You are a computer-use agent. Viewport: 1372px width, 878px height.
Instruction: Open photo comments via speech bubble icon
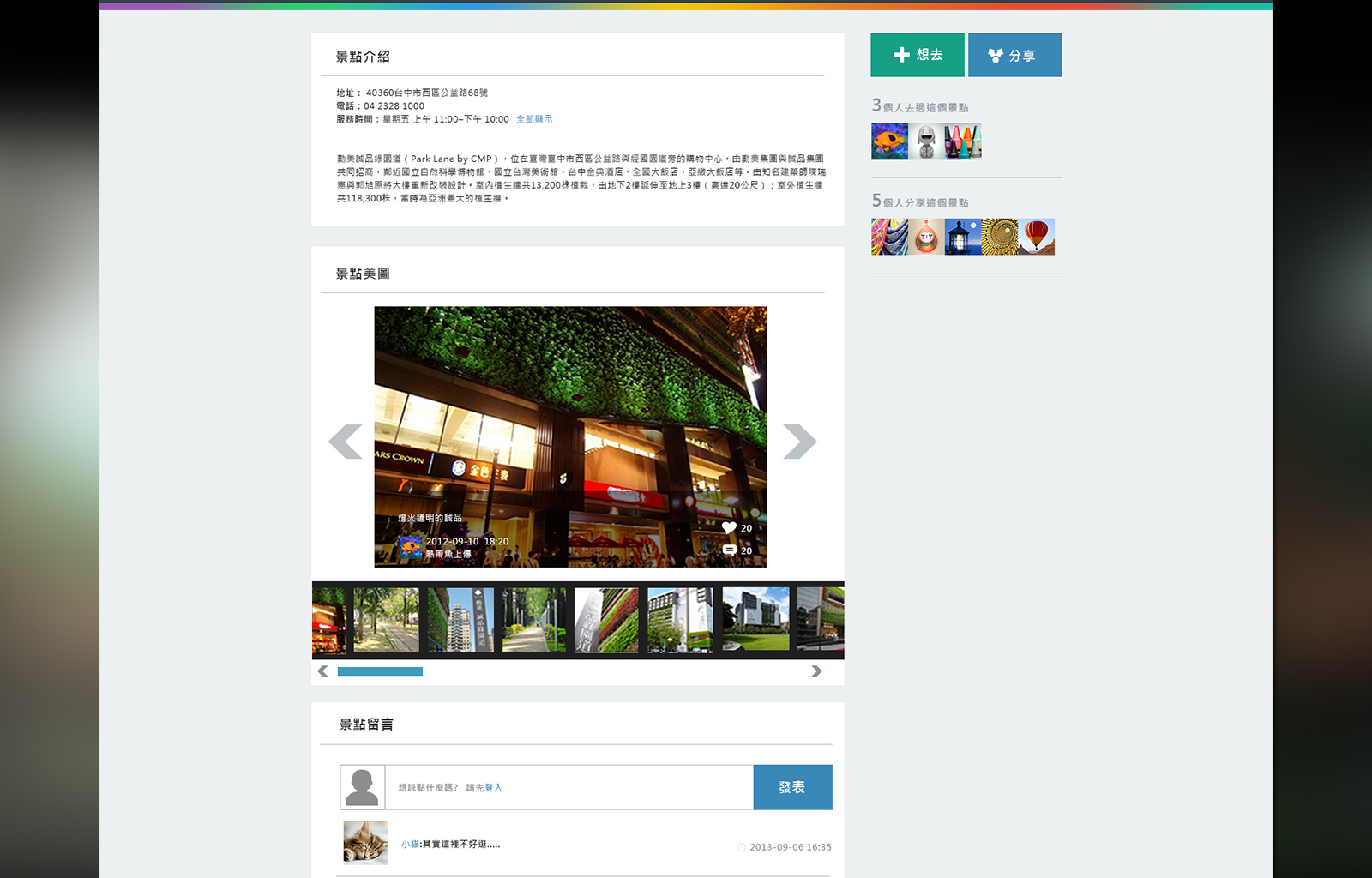click(x=729, y=550)
